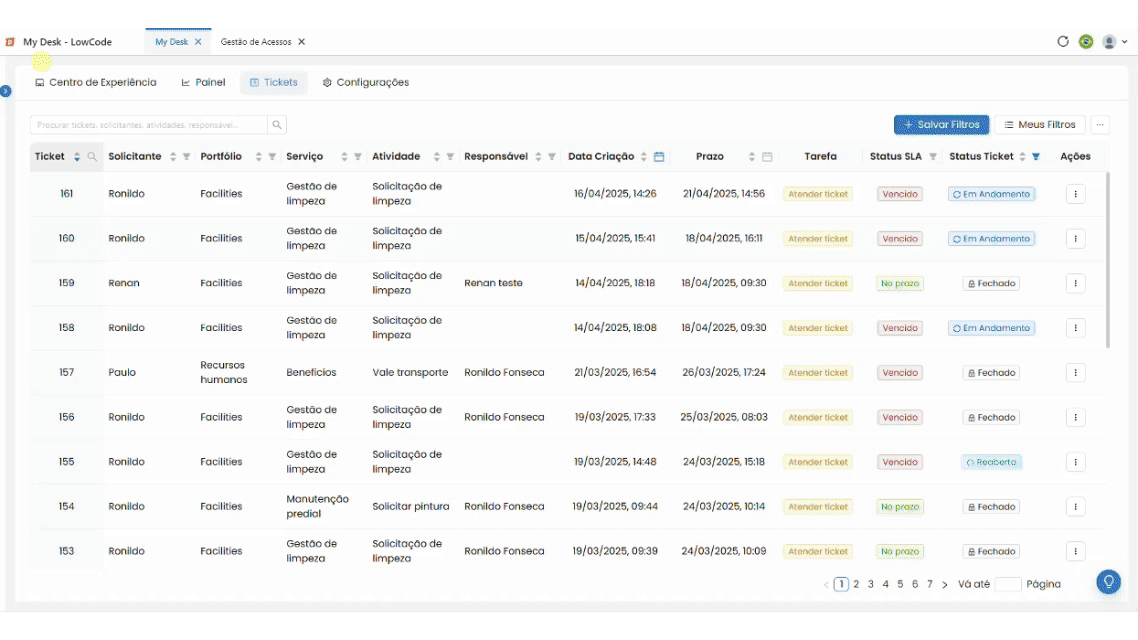Open actions menu for ticket 153
This screenshot has height=640, width=1138.
click(x=1076, y=551)
